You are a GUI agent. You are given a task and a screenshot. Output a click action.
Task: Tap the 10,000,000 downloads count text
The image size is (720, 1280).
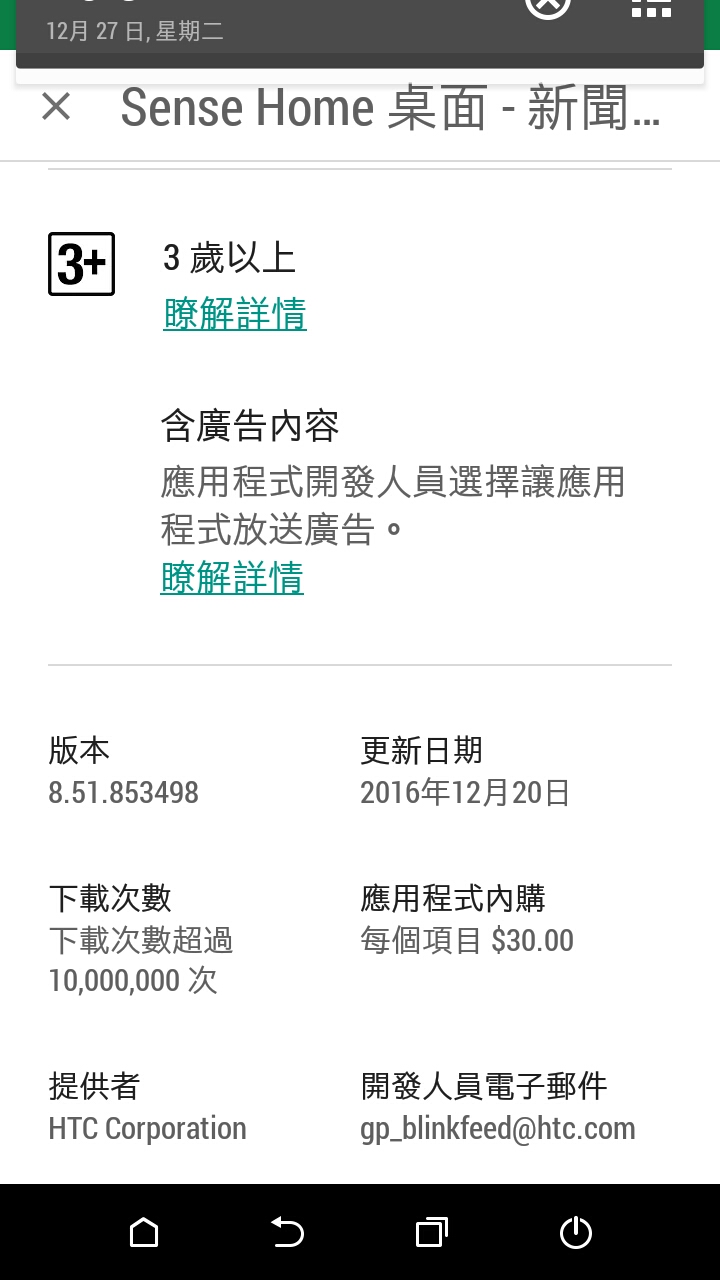point(133,980)
